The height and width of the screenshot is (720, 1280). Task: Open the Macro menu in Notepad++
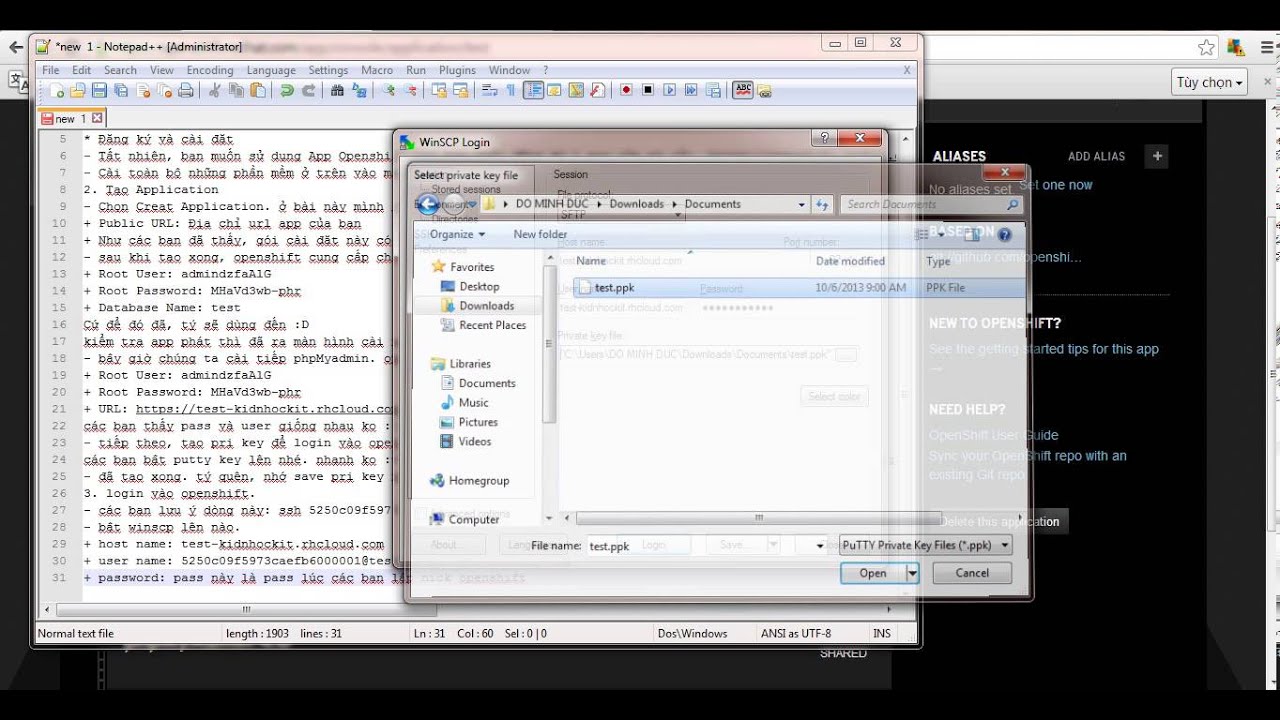pyautogui.click(x=377, y=70)
